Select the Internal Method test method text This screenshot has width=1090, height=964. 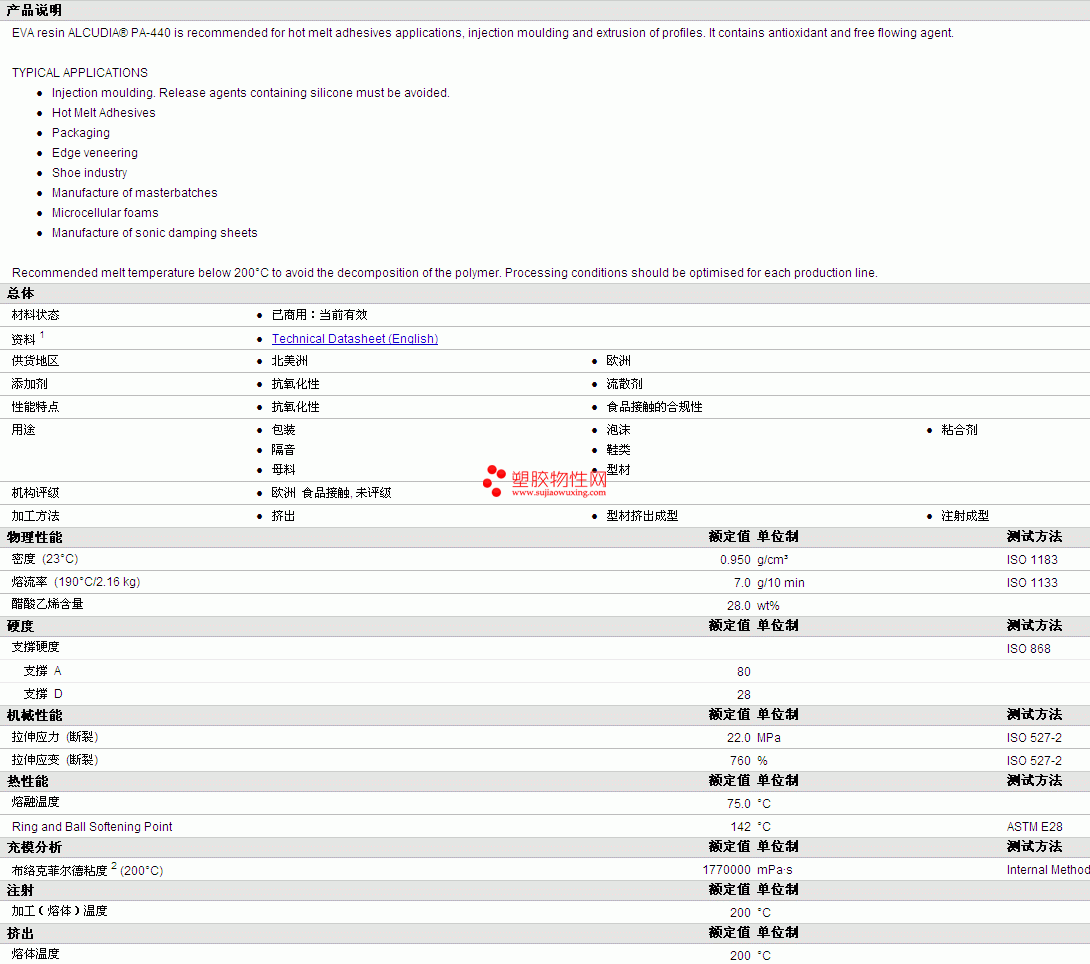pos(1048,869)
